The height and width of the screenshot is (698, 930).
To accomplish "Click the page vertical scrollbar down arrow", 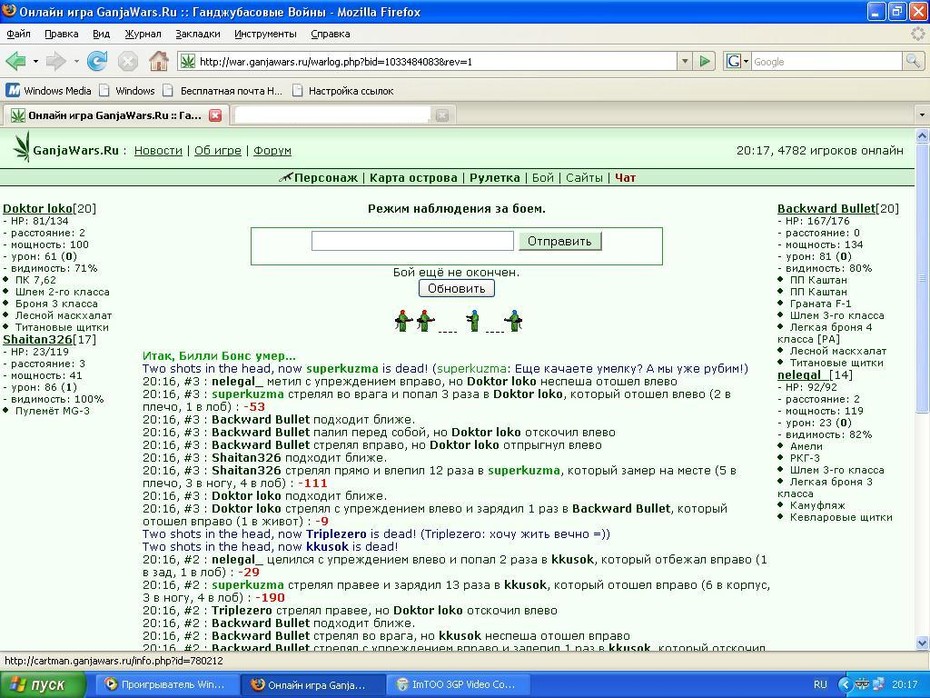I will 922,643.
